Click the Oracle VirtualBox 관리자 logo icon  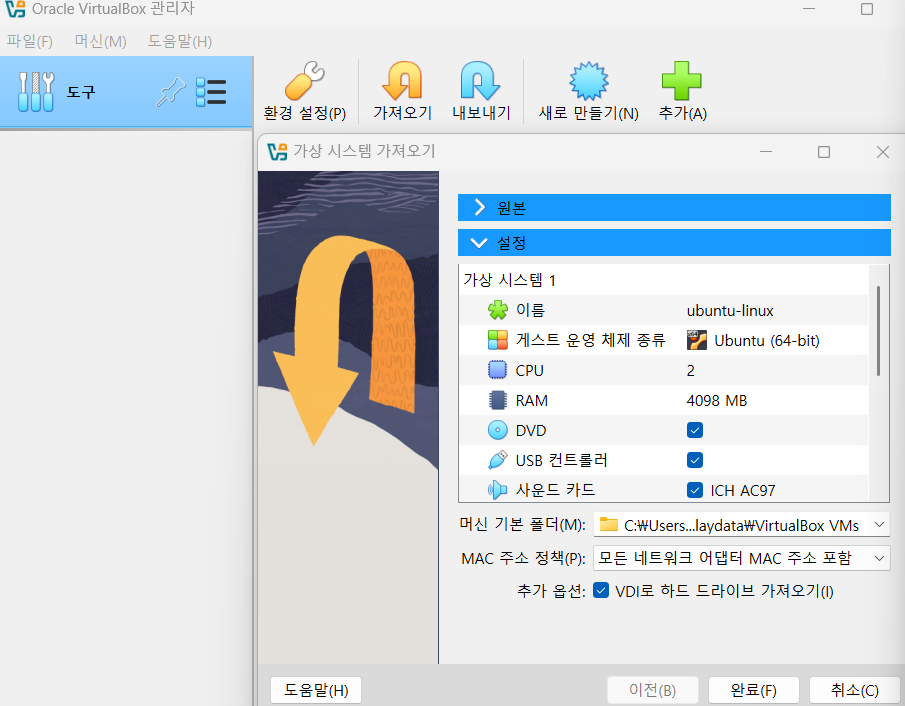(x=16, y=9)
